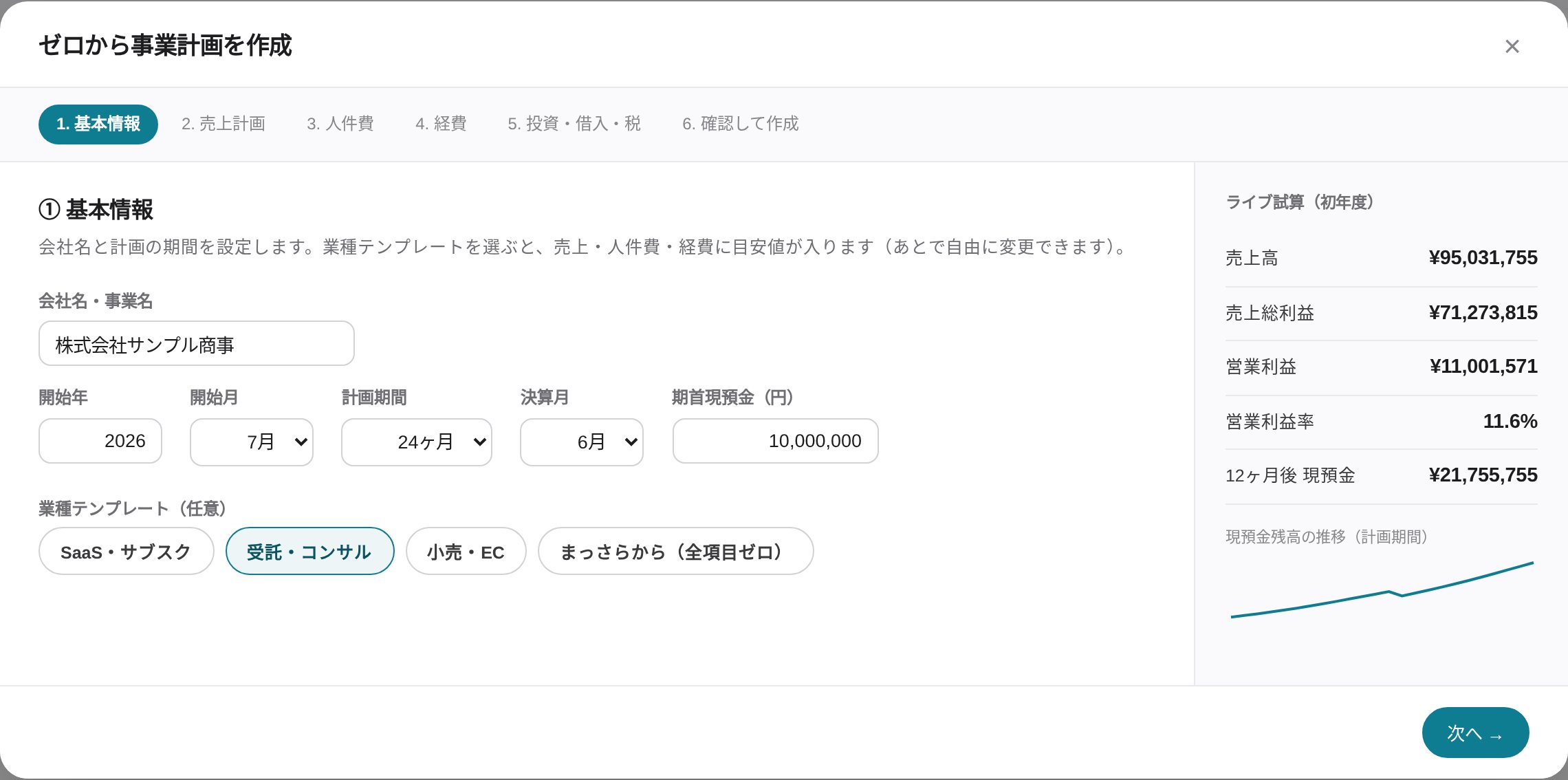Select the 1. 基本情報 step tab
Screen dimensions: 1568x780
click(98, 124)
